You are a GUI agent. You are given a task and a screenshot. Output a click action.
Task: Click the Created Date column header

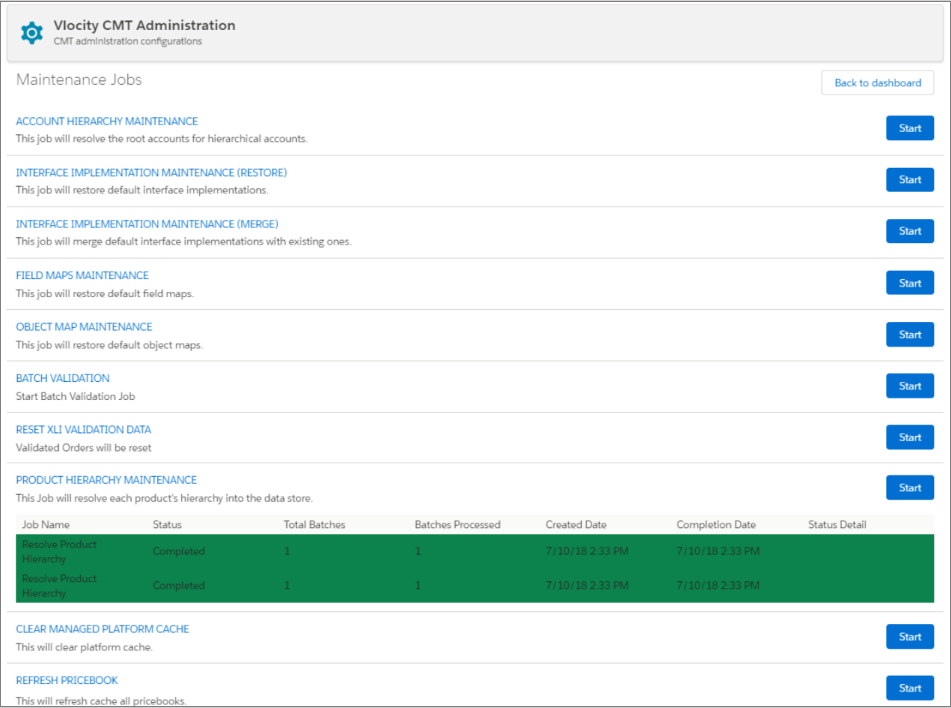click(576, 525)
